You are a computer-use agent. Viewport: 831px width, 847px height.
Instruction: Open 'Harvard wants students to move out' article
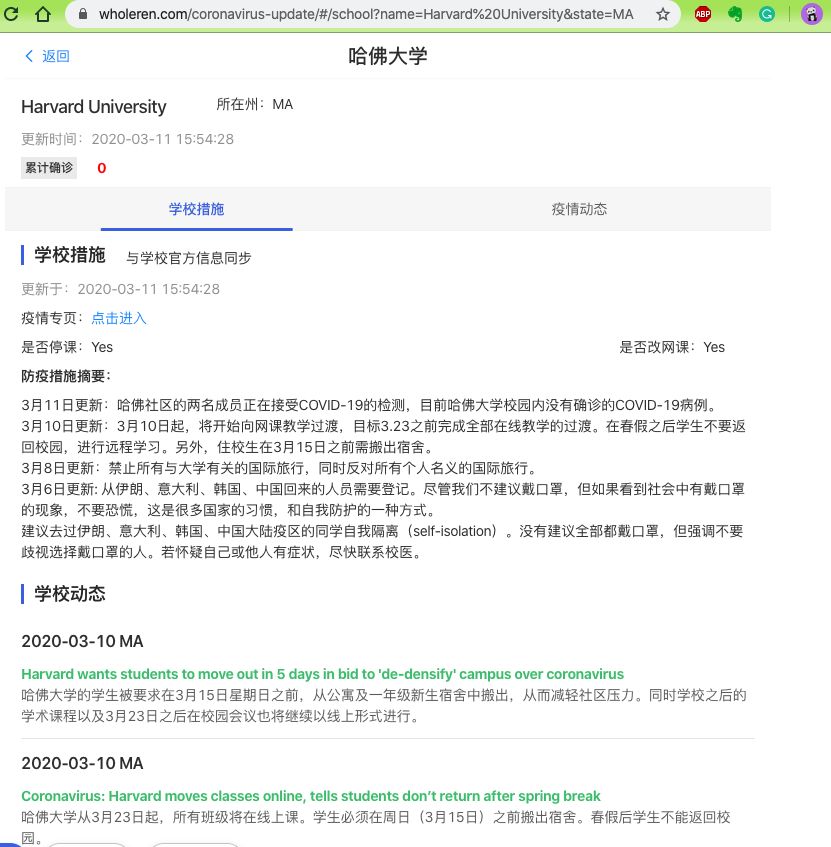tap(322, 674)
